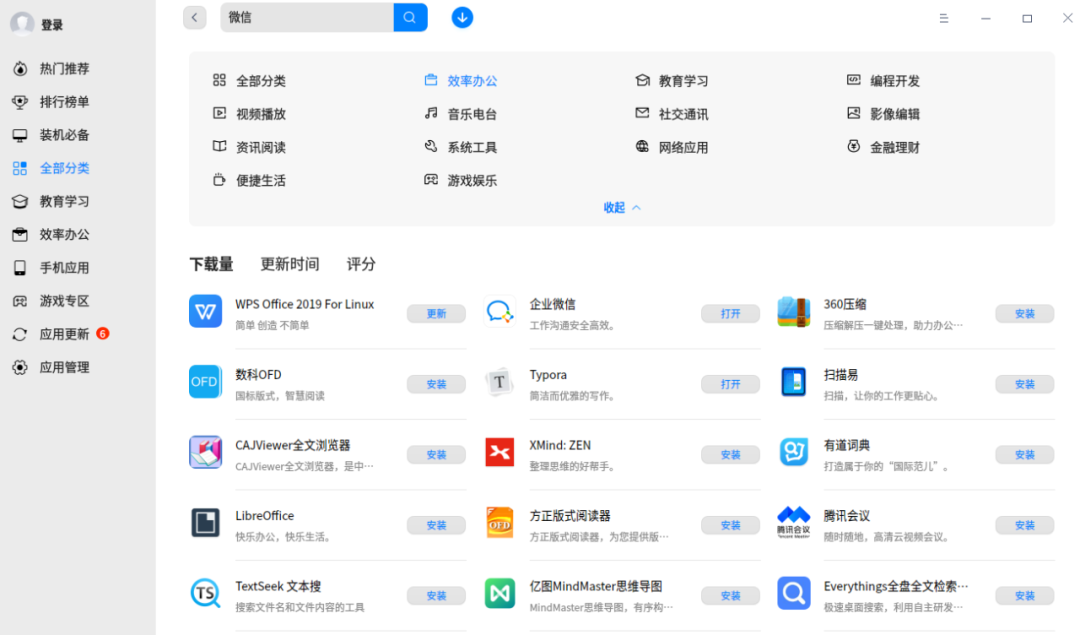Viewport: 1080px width, 635px height.
Task: Select 便捷生活 category
Action: coord(249,180)
